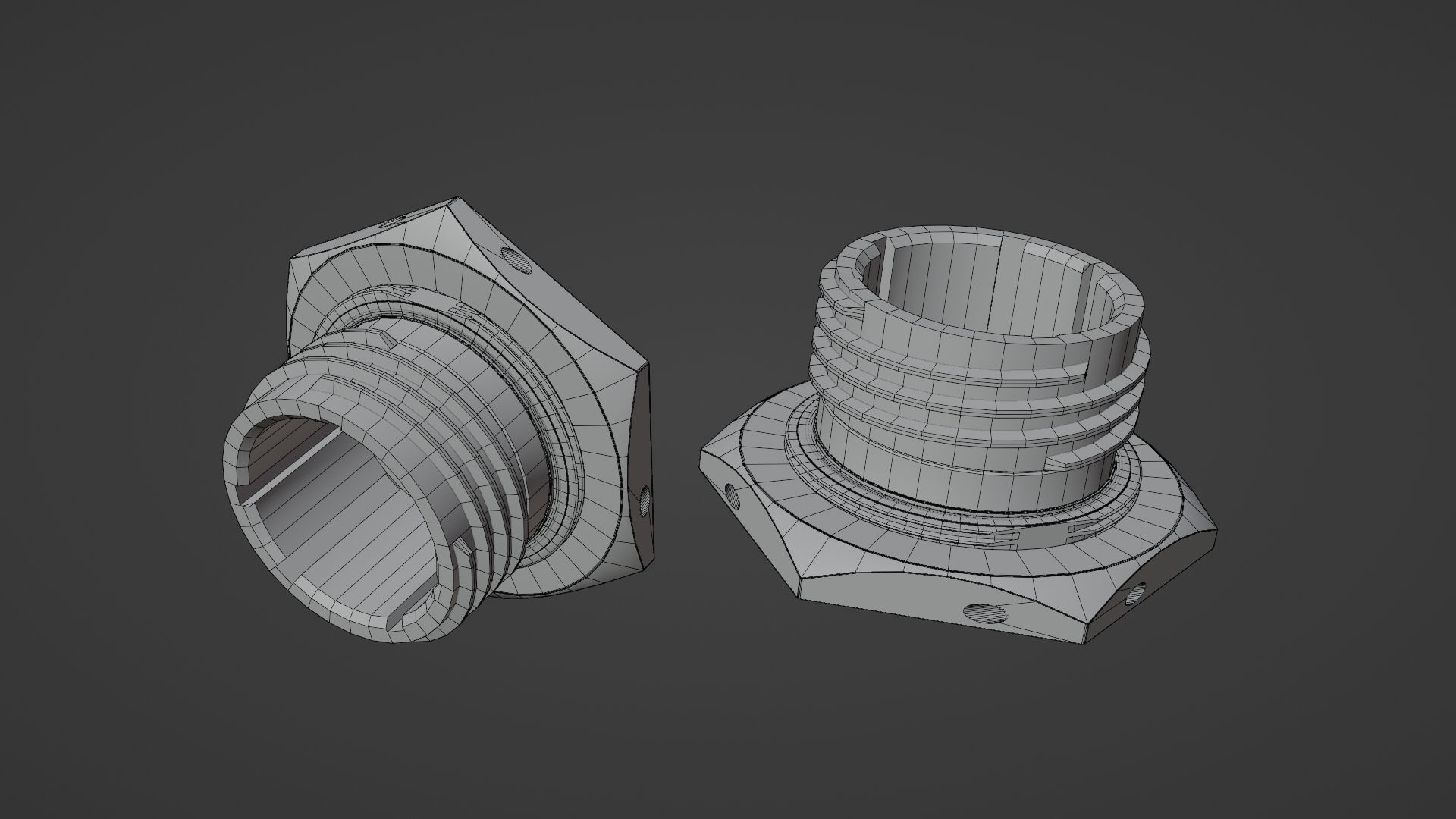Viewport: 1456px width, 819px height.
Task: Select the right upright threaded fitting model
Action: tap(957, 433)
